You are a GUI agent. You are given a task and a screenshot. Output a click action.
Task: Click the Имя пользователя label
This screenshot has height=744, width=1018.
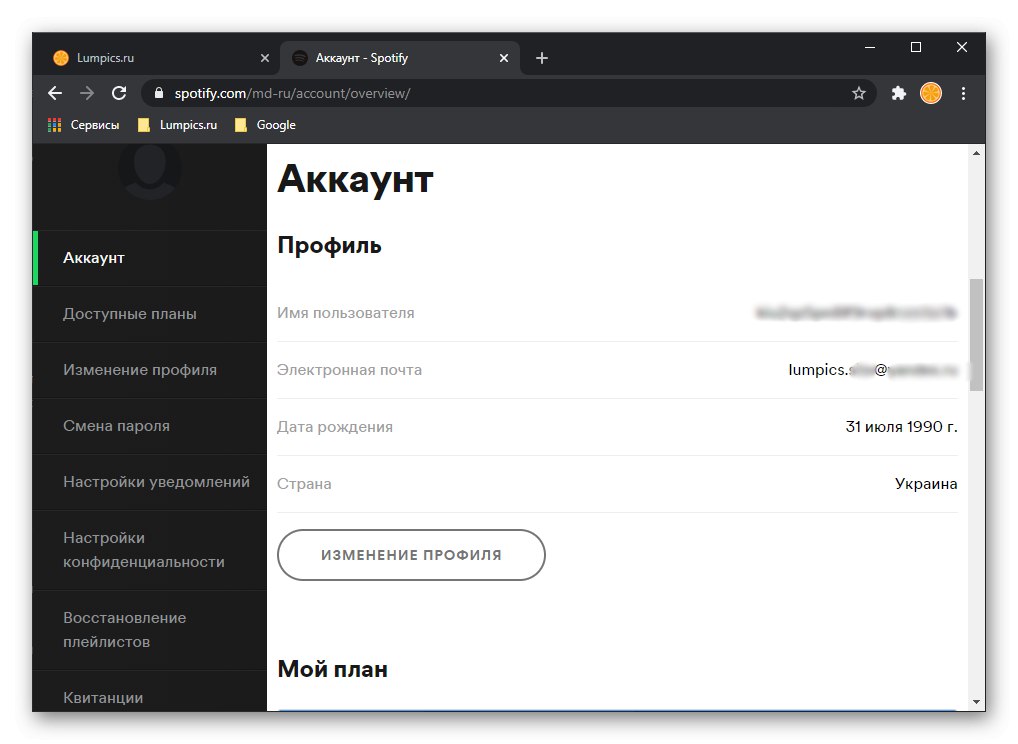[x=345, y=314]
